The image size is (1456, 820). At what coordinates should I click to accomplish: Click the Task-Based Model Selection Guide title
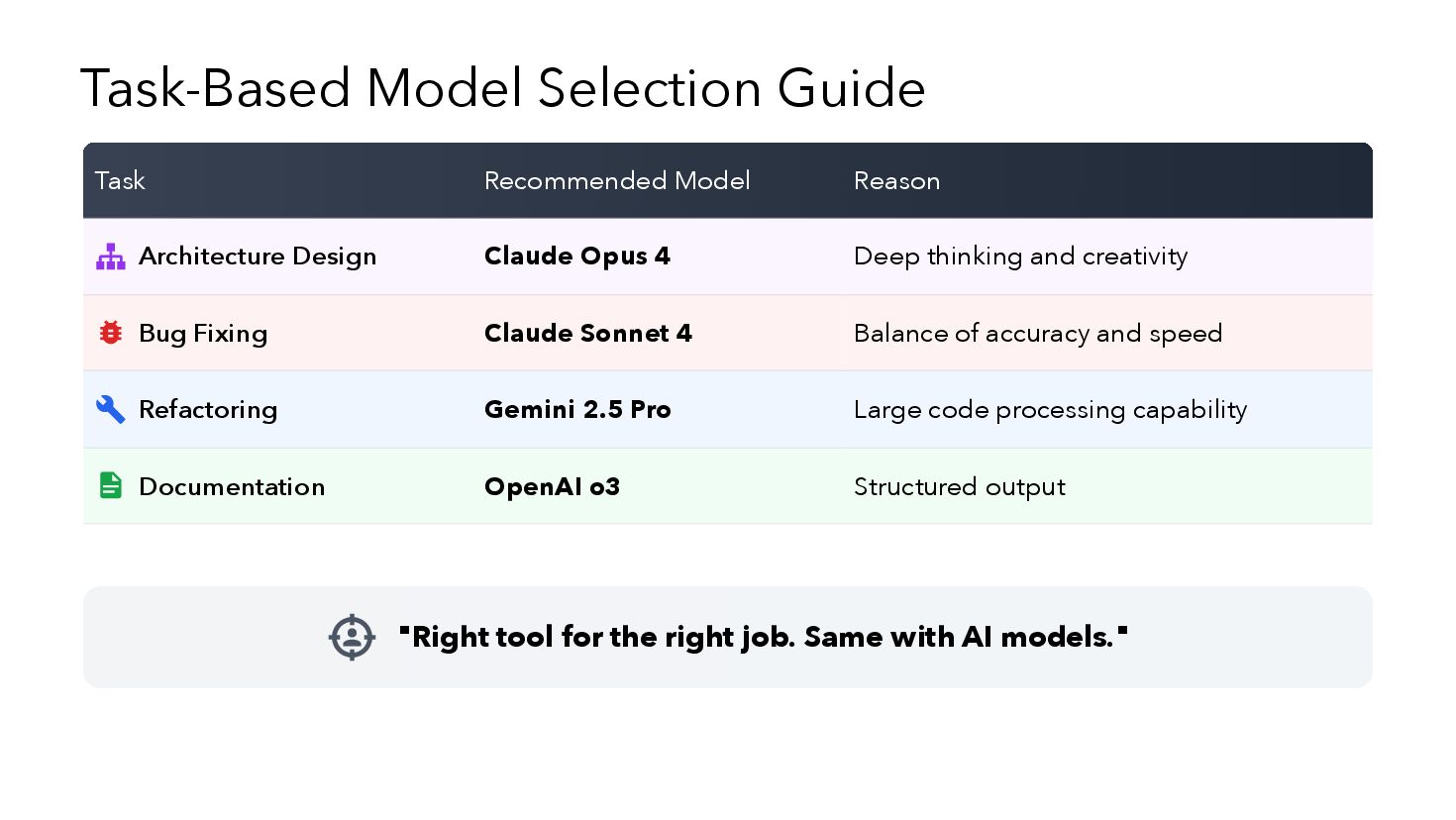pyautogui.click(x=502, y=88)
